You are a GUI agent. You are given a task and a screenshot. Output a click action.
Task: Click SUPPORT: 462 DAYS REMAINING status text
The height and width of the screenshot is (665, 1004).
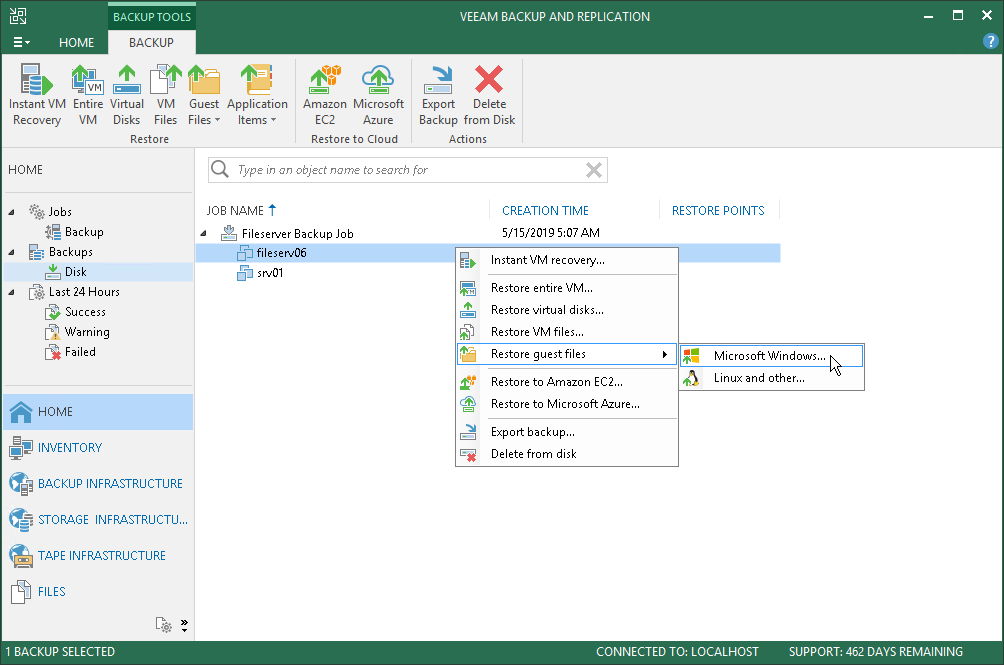(875, 652)
